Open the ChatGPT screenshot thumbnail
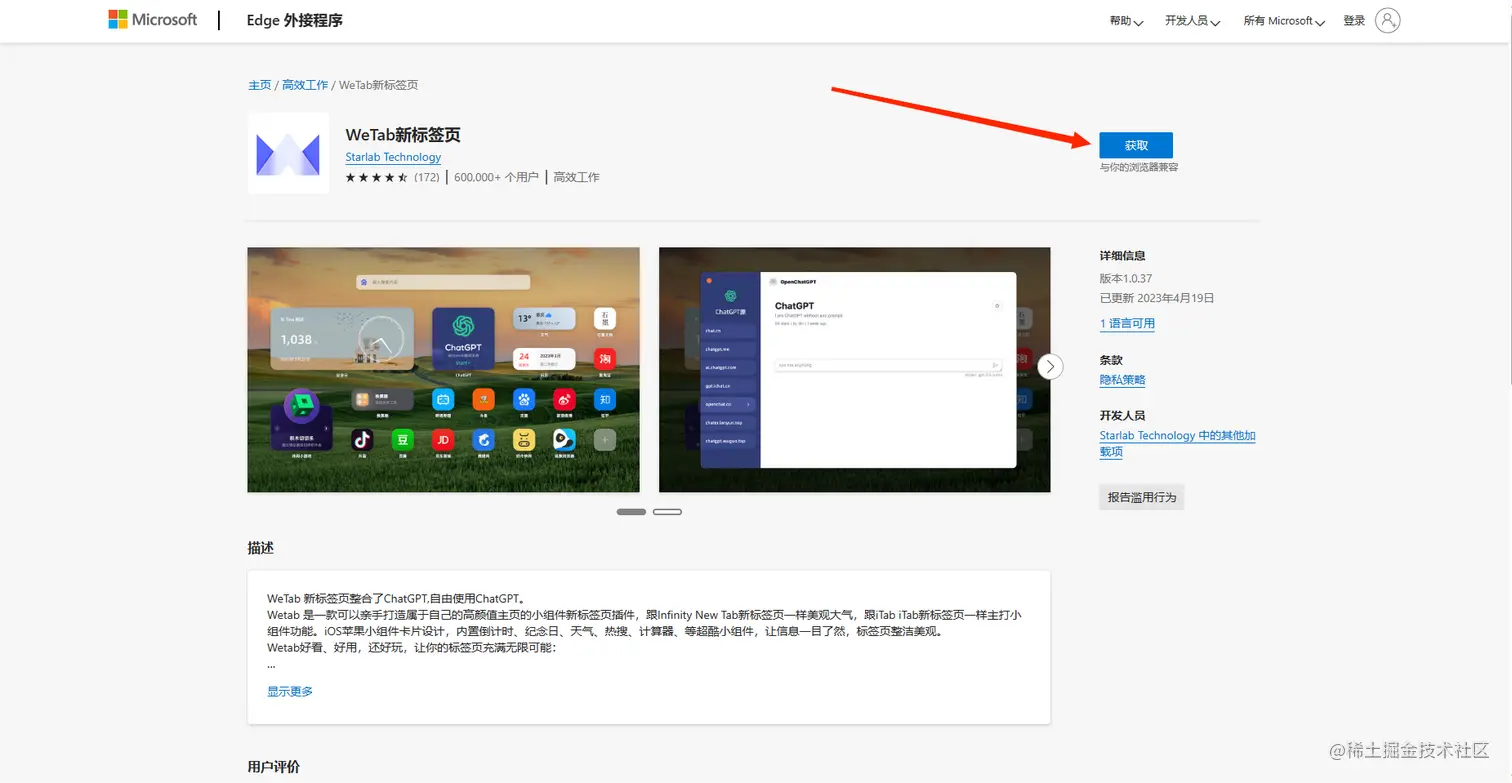 [x=854, y=370]
